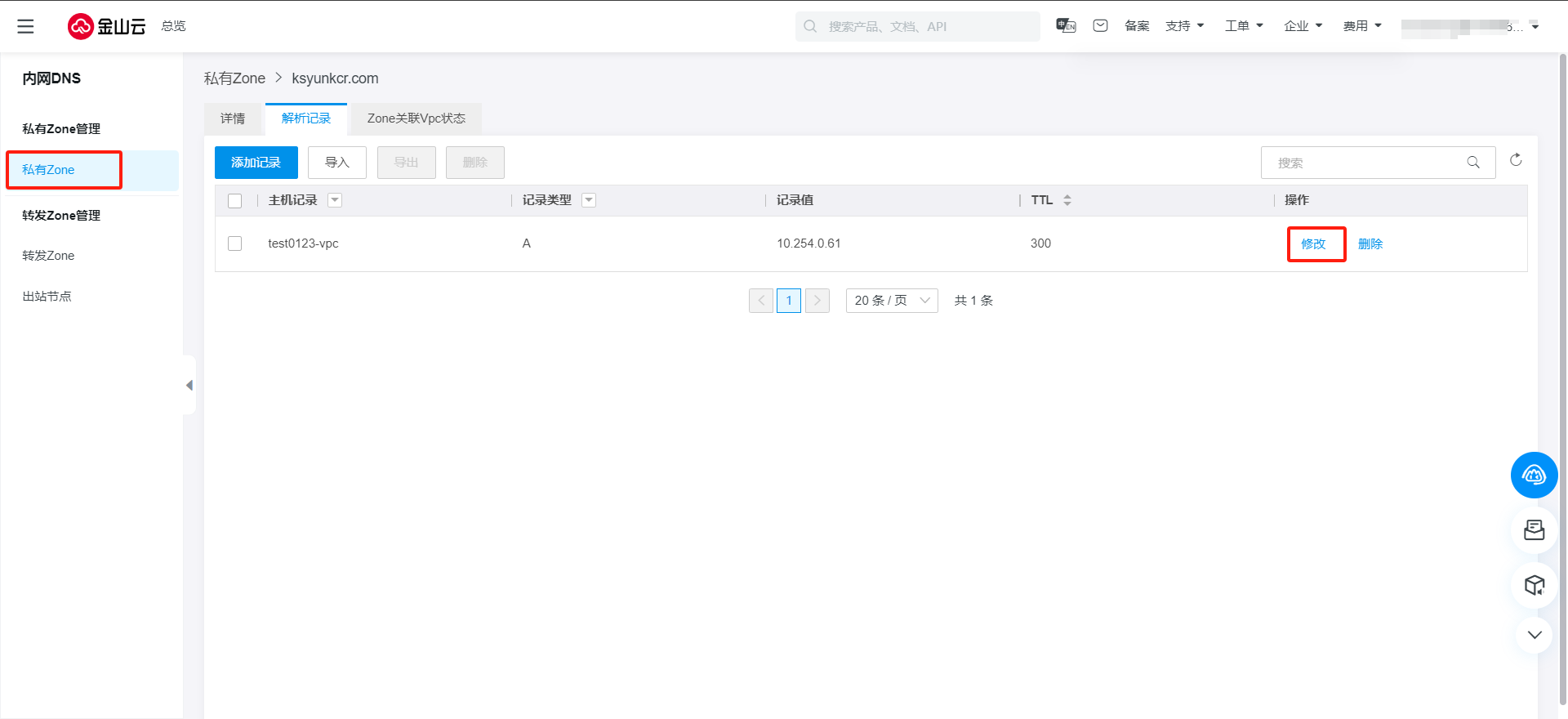Click 修改 for test0123-vpc record
Viewport: 1568px width, 719px height.
click(1313, 243)
